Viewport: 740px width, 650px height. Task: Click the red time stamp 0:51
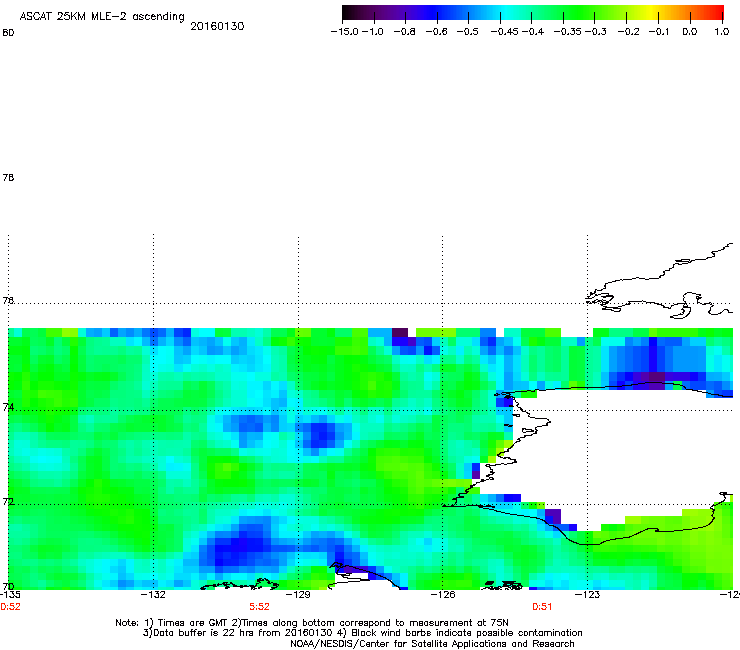pyautogui.click(x=542, y=607)
